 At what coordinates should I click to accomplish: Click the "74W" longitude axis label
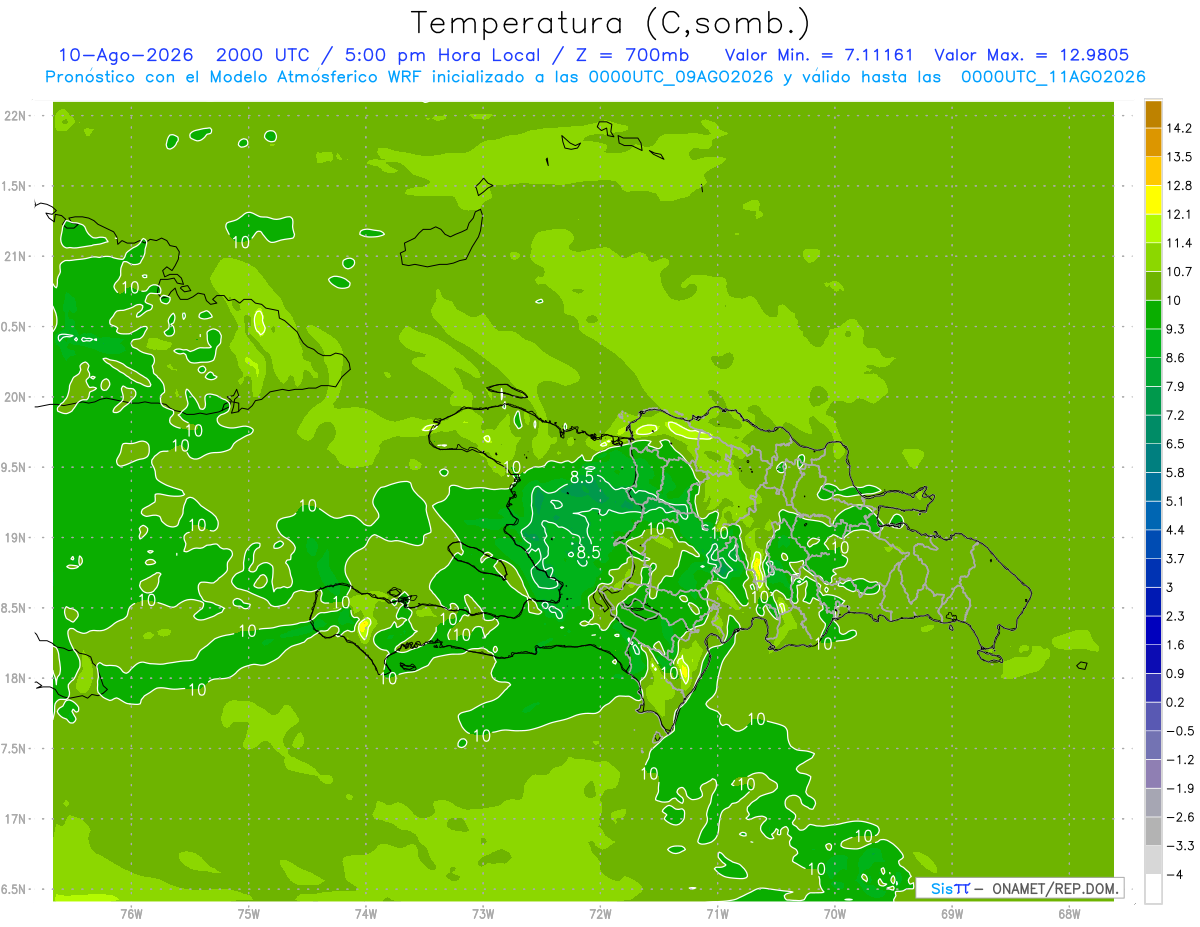[x=366, y=914]
